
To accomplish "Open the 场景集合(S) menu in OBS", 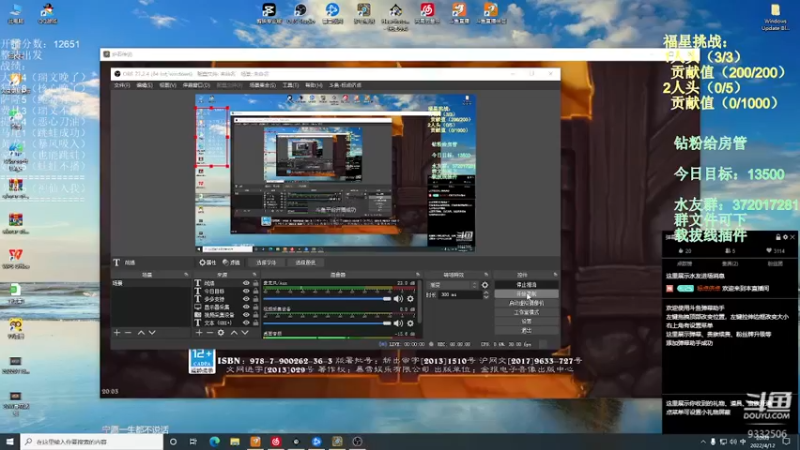I will point(263,85).
